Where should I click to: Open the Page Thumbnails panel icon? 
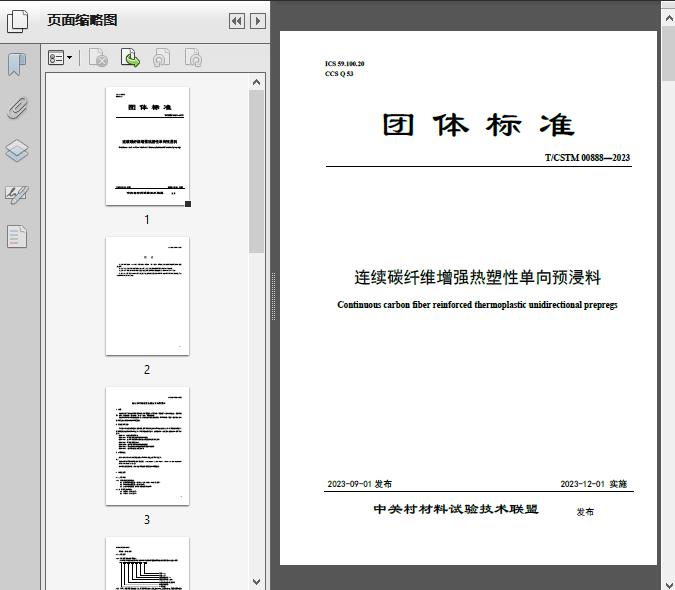pos(17,21)
